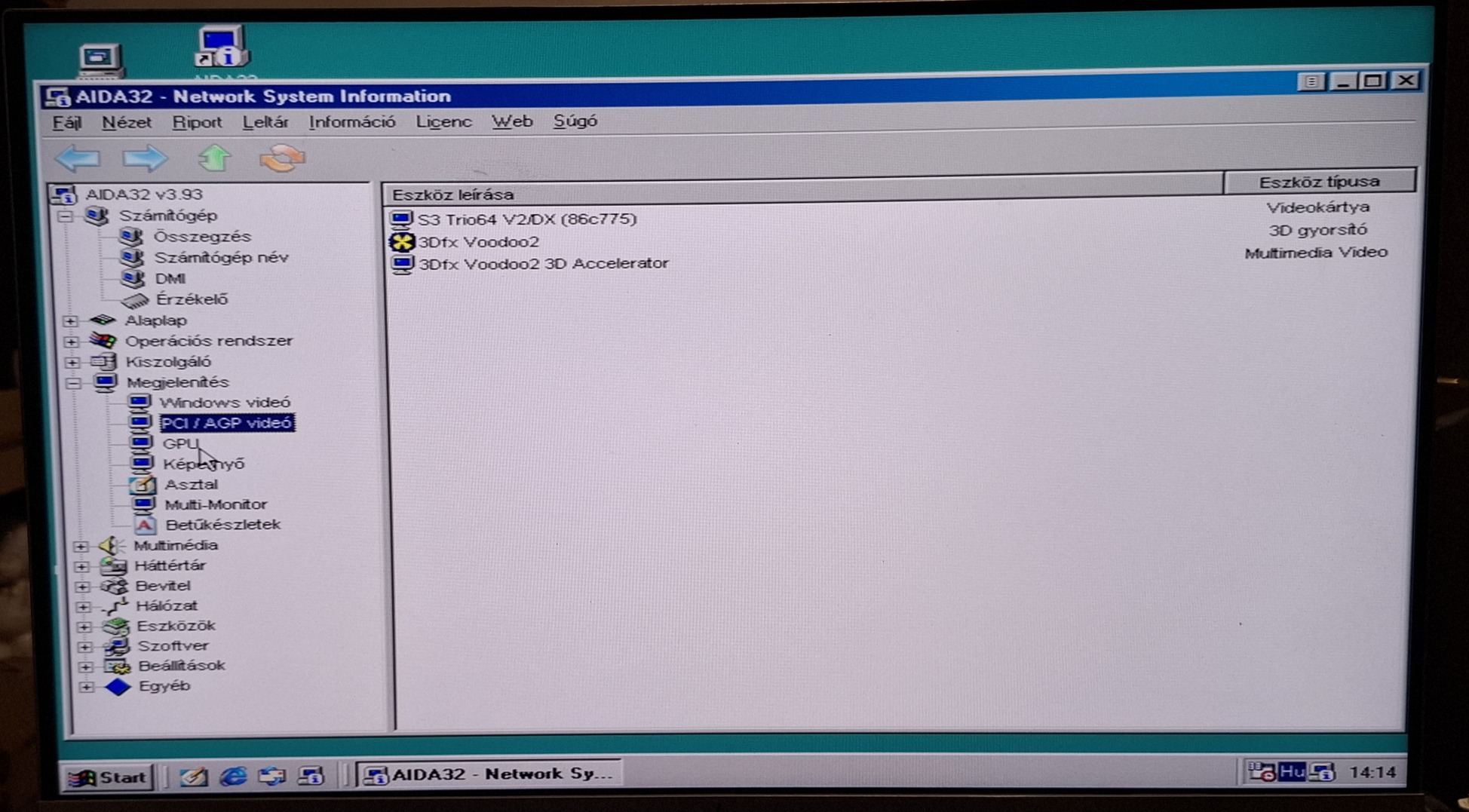Click the orange Refresh toolbar icon
This screenshot has height=812, width=1469.
pyautogui.click(x=282, y=158)
